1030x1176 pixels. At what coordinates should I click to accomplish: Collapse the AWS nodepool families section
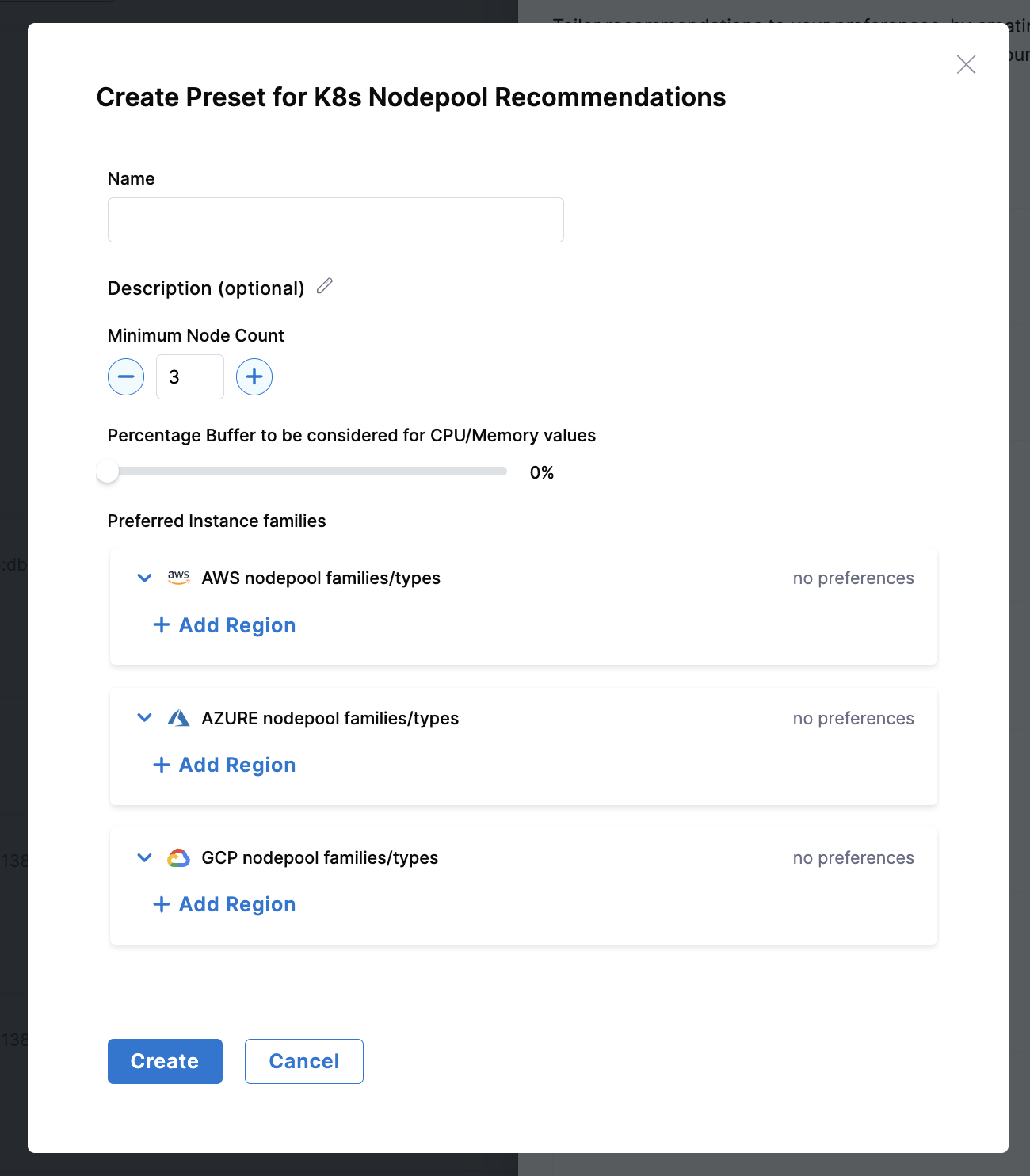tap(144, 578)
